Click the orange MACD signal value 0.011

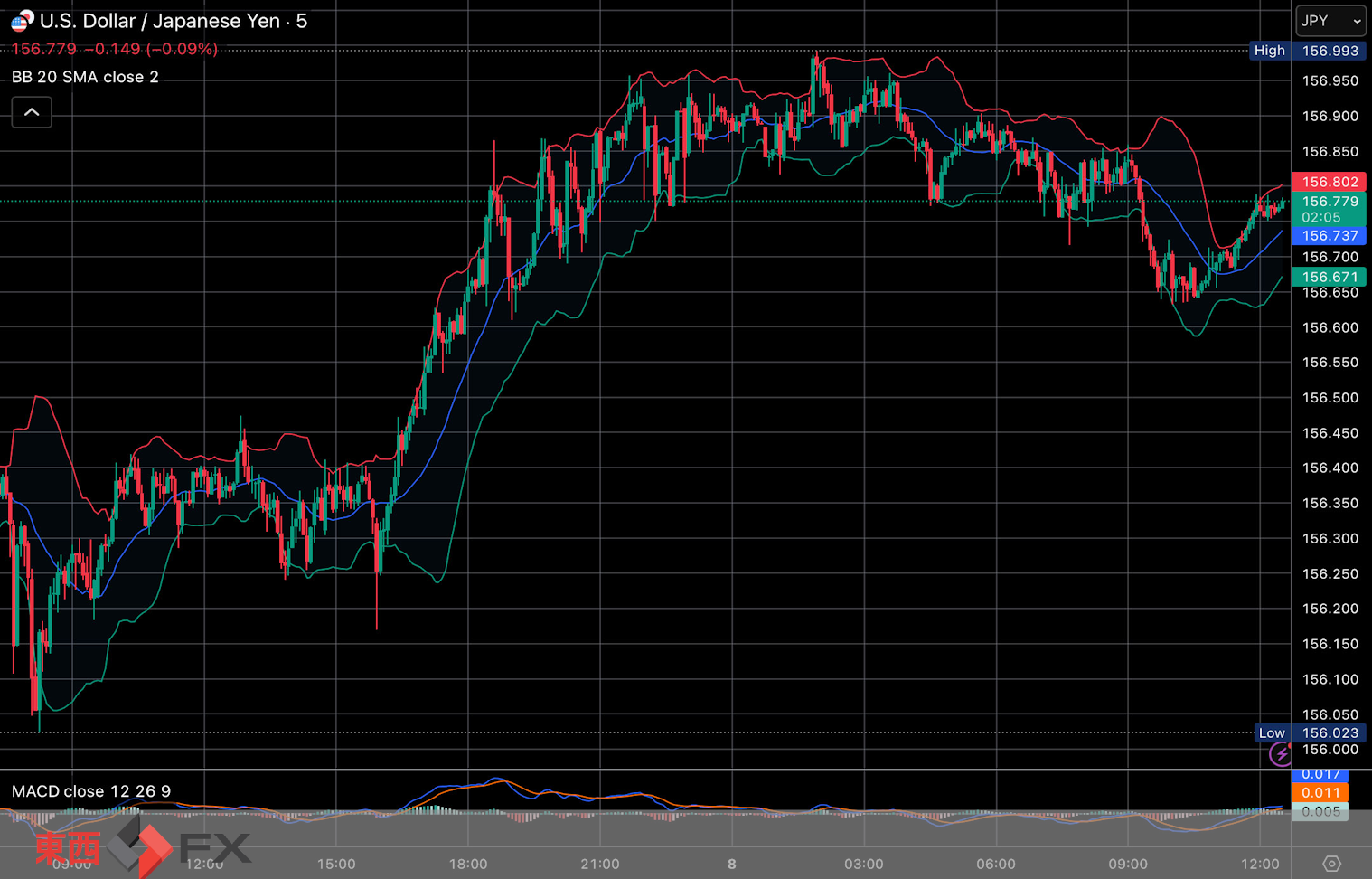(x=1320, y=793)
